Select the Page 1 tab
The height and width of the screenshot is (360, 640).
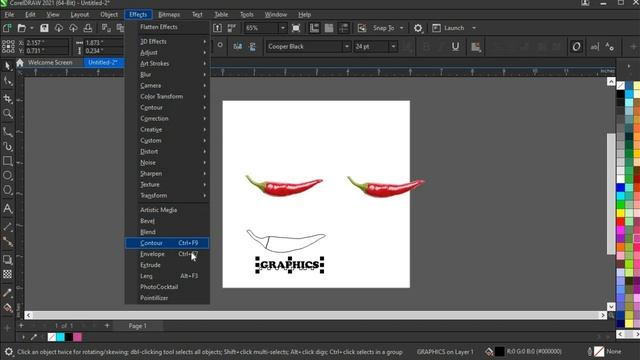tap(138, 326)
